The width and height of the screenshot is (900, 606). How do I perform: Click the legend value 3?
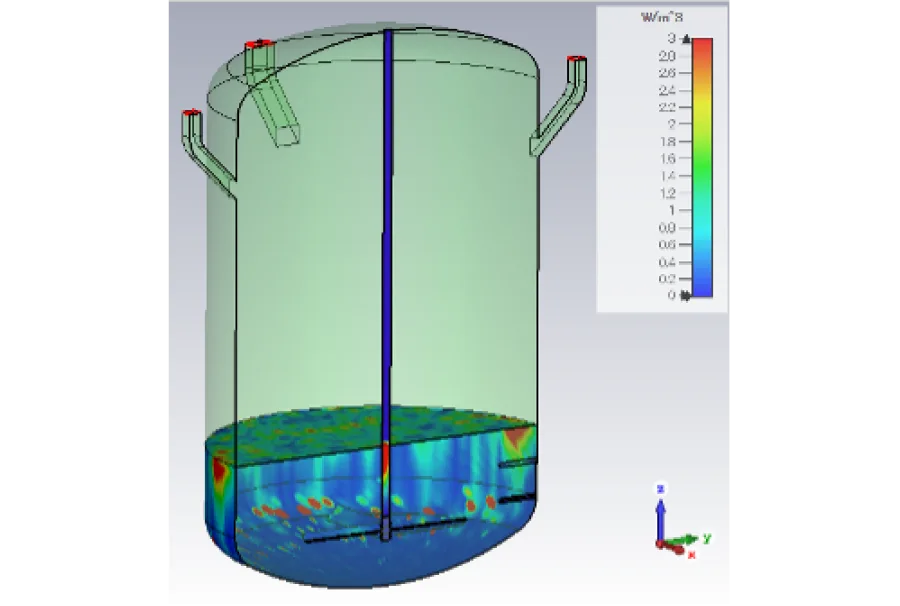click(x=672, y=38)
